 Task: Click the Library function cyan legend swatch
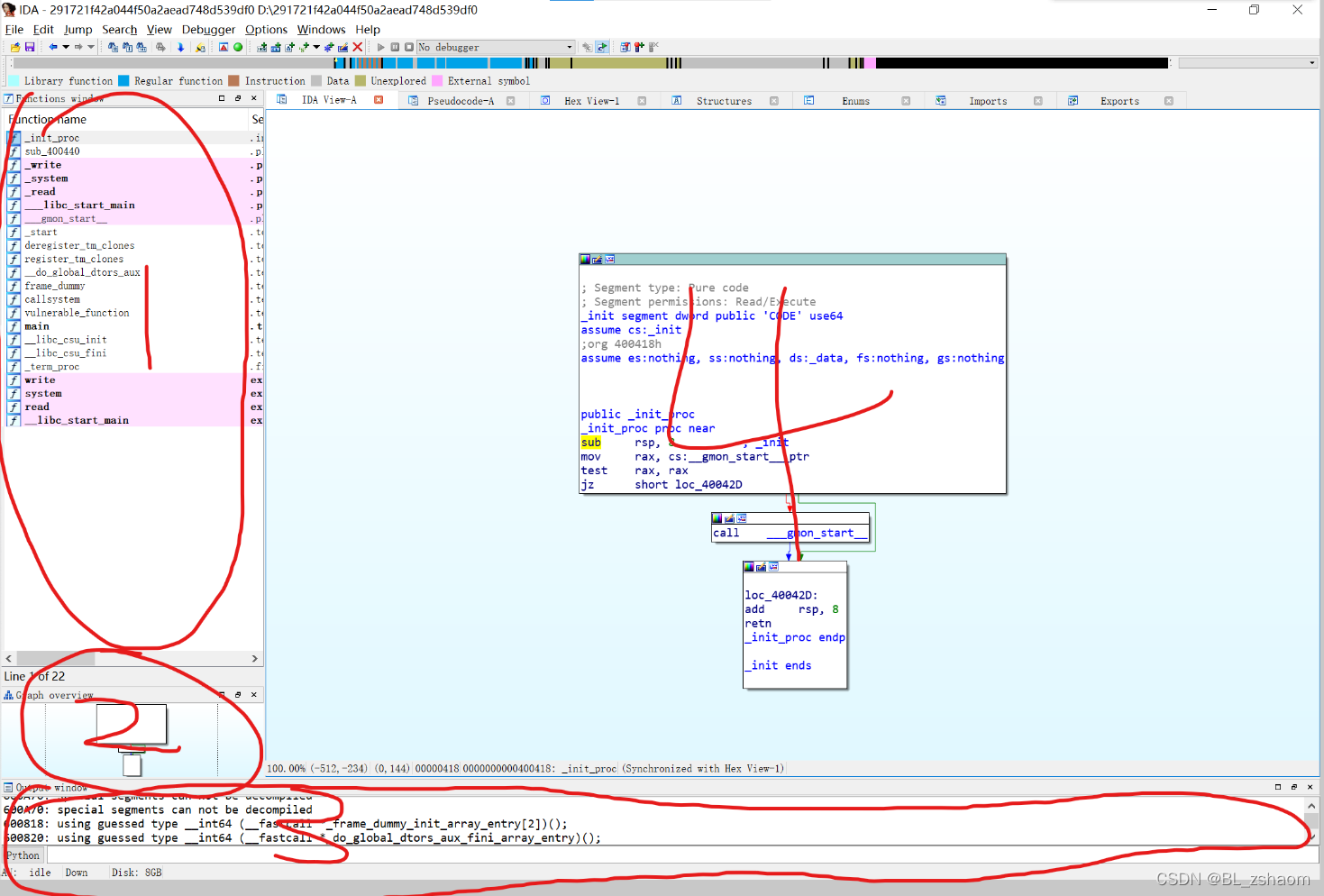14,81
